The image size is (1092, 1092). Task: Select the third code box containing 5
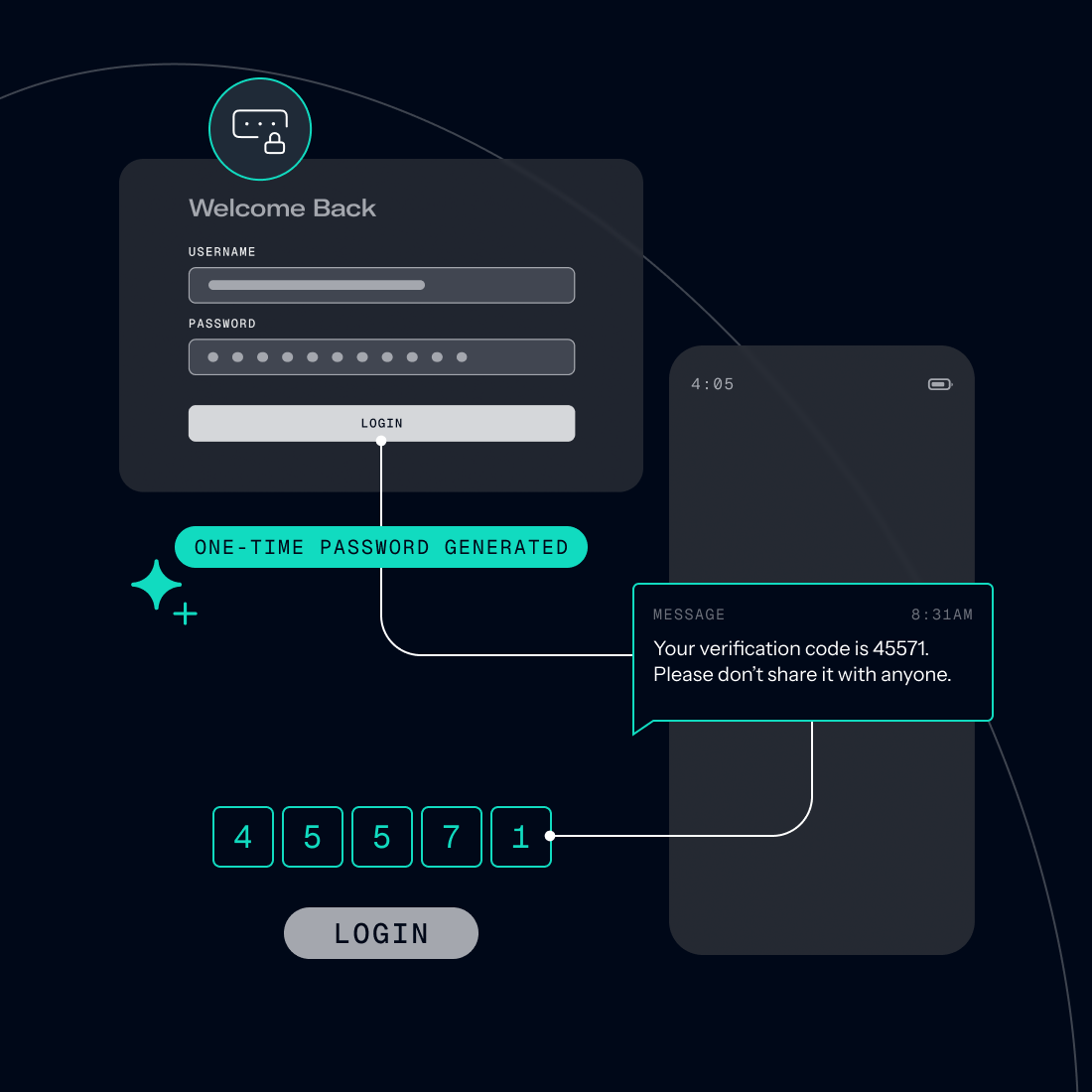click(382, 837)
